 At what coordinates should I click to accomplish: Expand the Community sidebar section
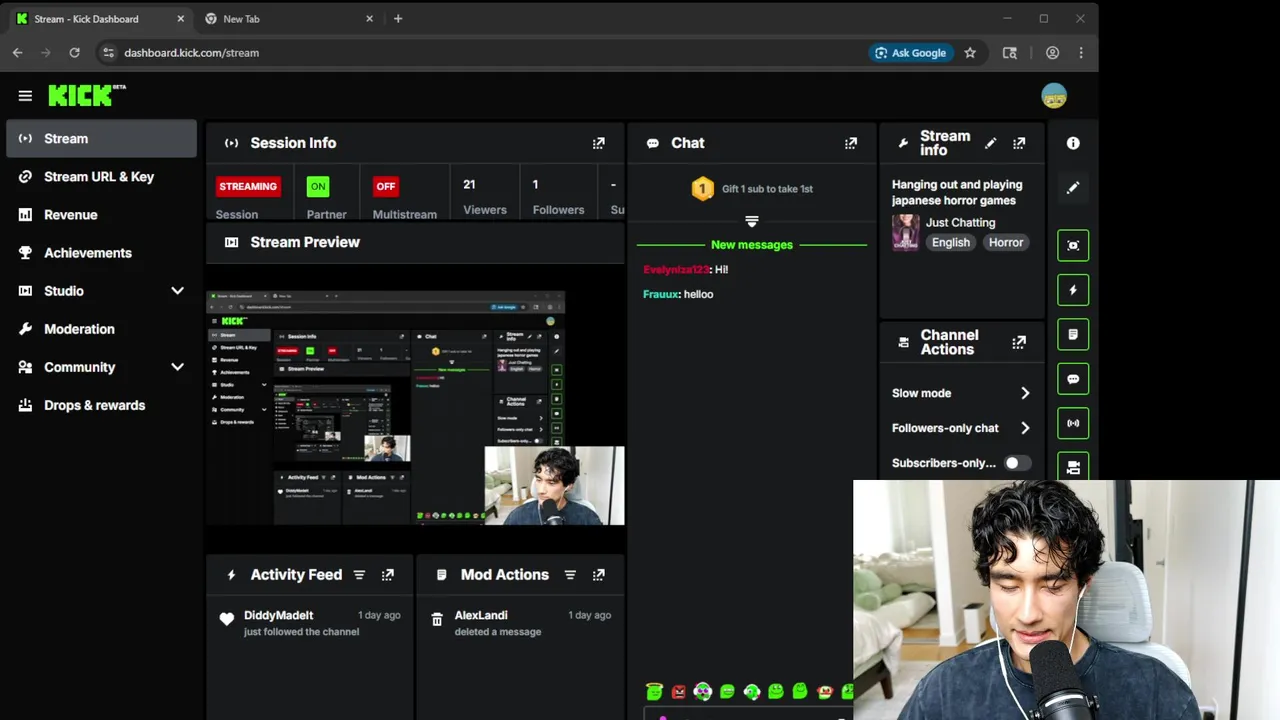pyautogui.click(x=177, y=367)
